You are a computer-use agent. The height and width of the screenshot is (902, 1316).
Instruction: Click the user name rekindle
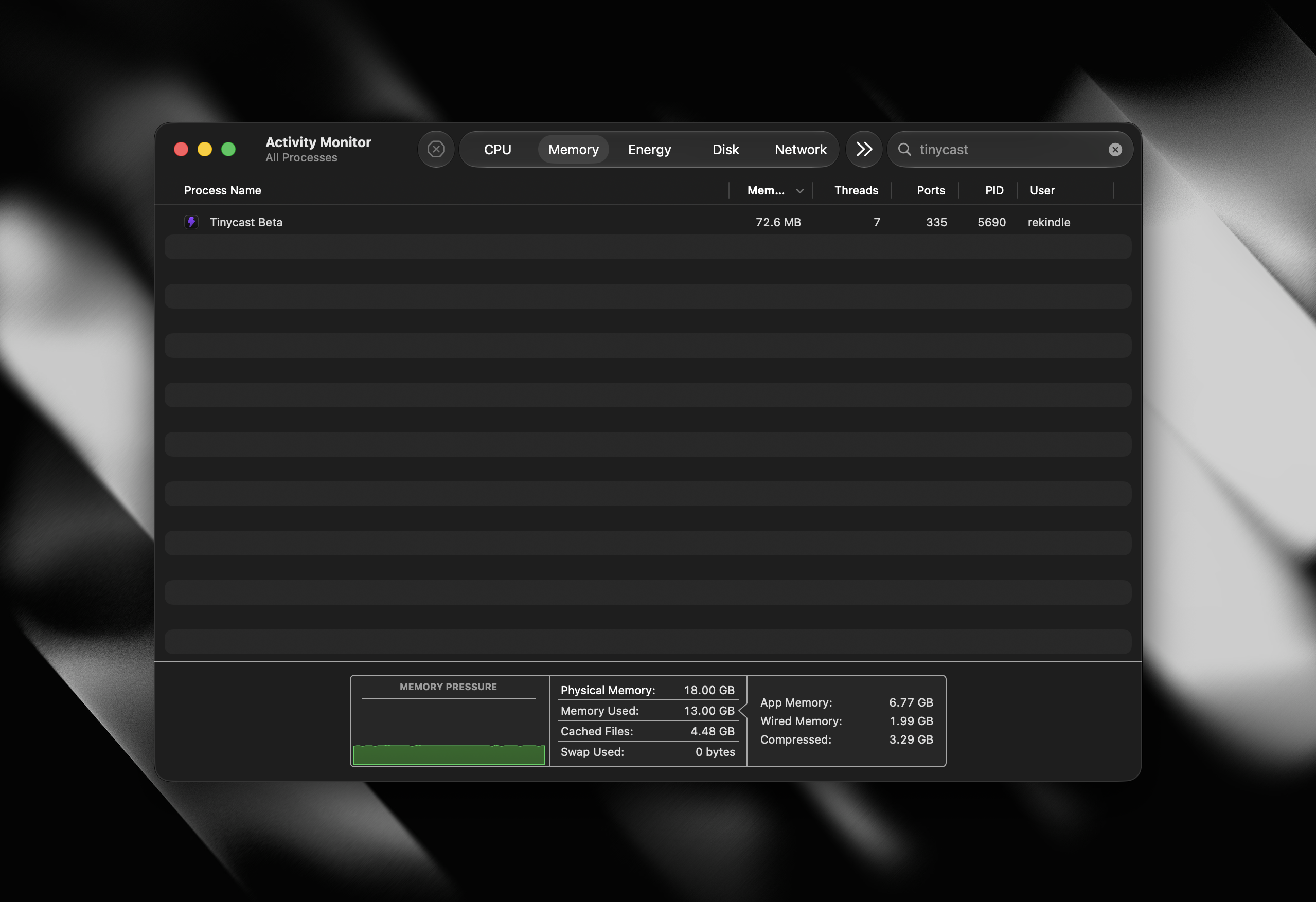point(1048,222)
